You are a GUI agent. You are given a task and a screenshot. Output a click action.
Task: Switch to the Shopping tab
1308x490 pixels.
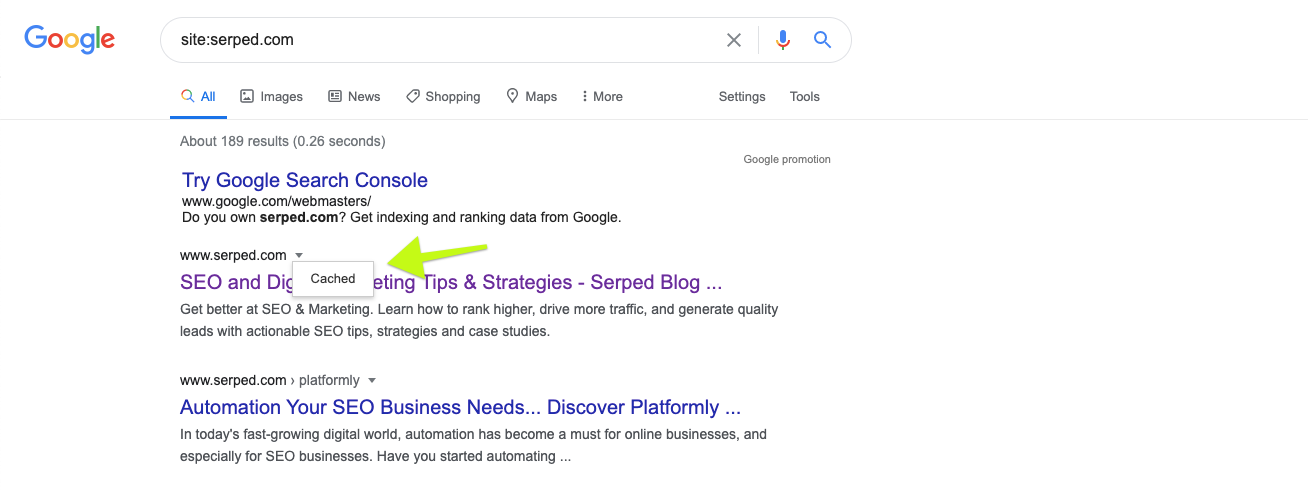443,97
